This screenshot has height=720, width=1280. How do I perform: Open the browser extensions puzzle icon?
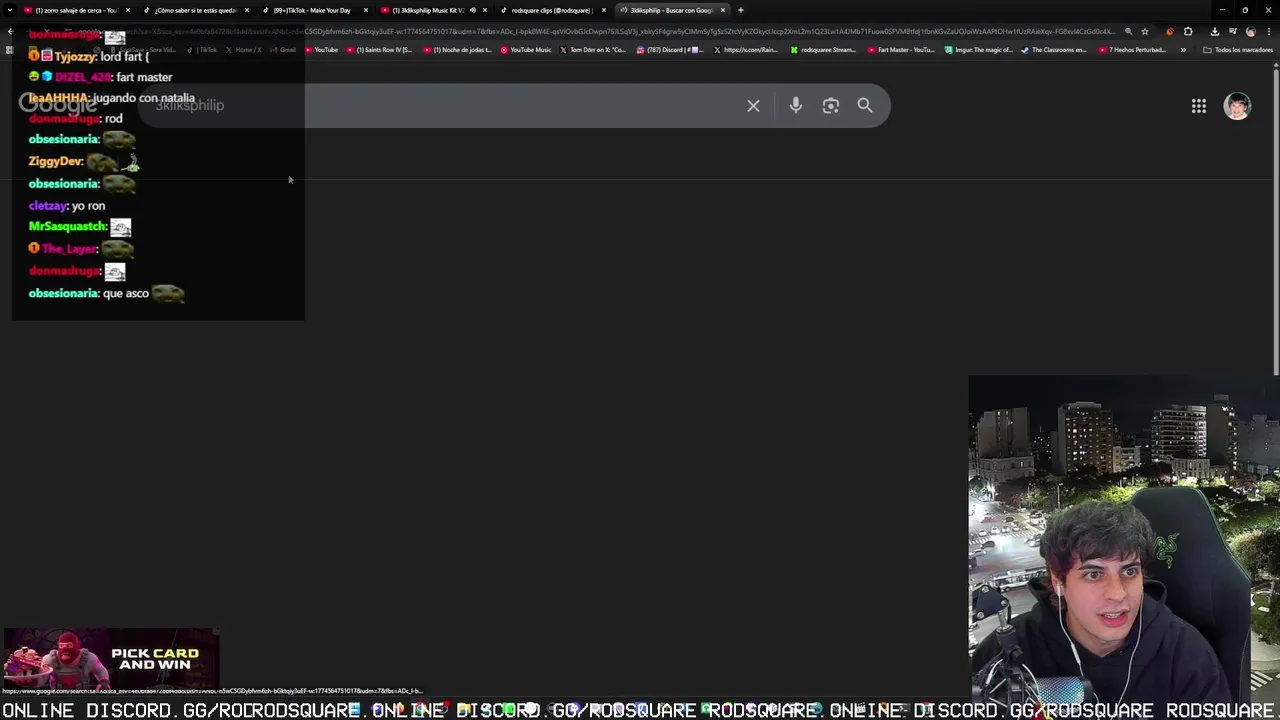point(1188,32)
